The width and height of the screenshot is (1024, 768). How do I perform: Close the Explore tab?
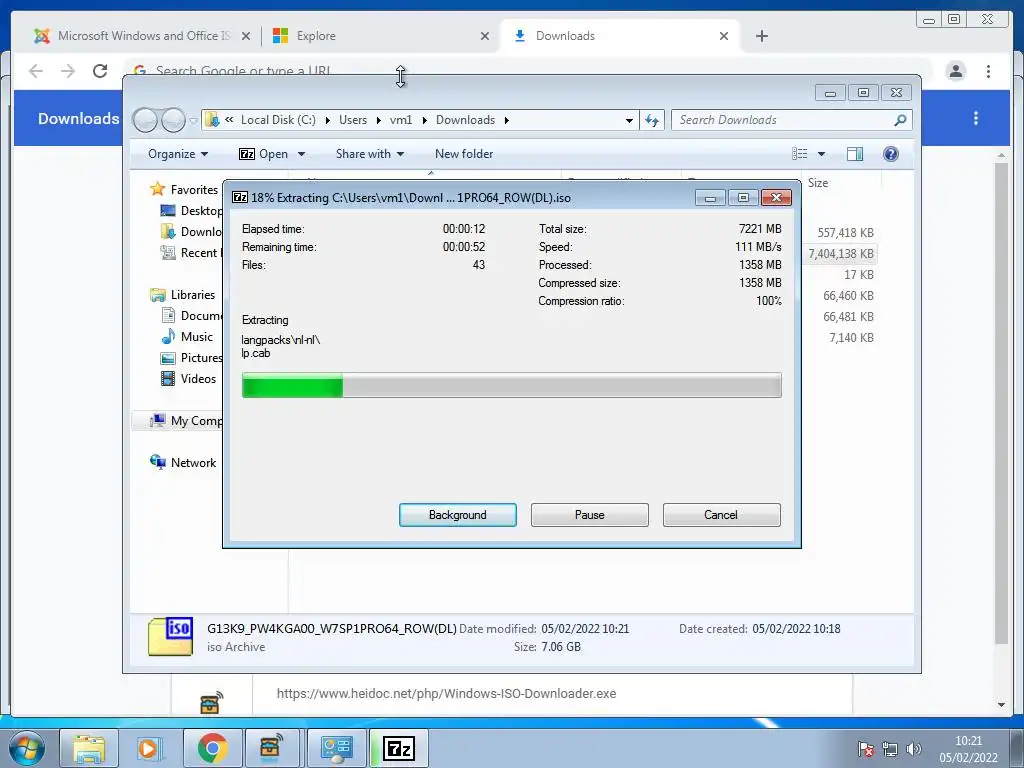485,36
